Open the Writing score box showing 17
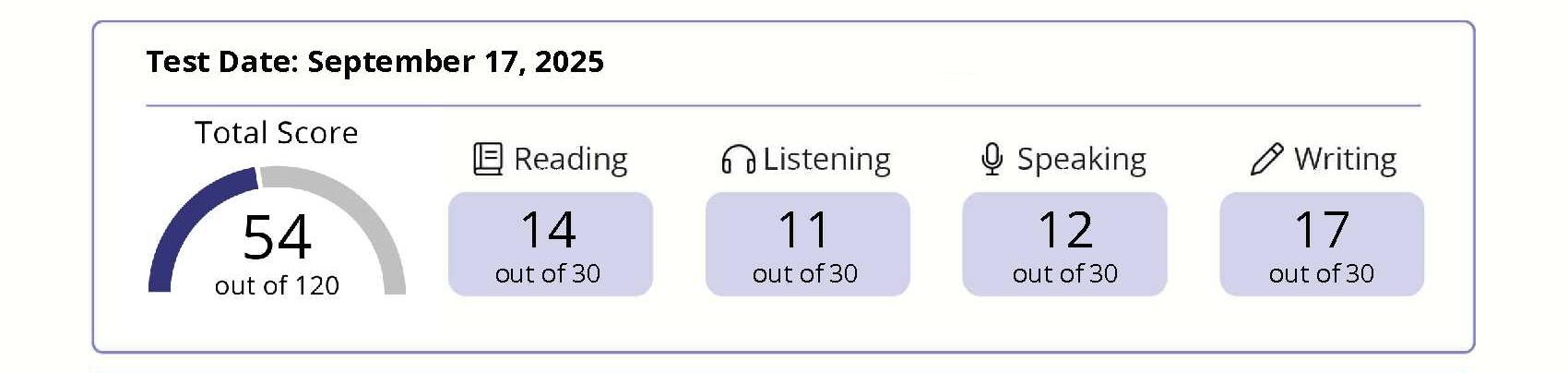Screen dimensions: 1568x373 click(1321, 244)
